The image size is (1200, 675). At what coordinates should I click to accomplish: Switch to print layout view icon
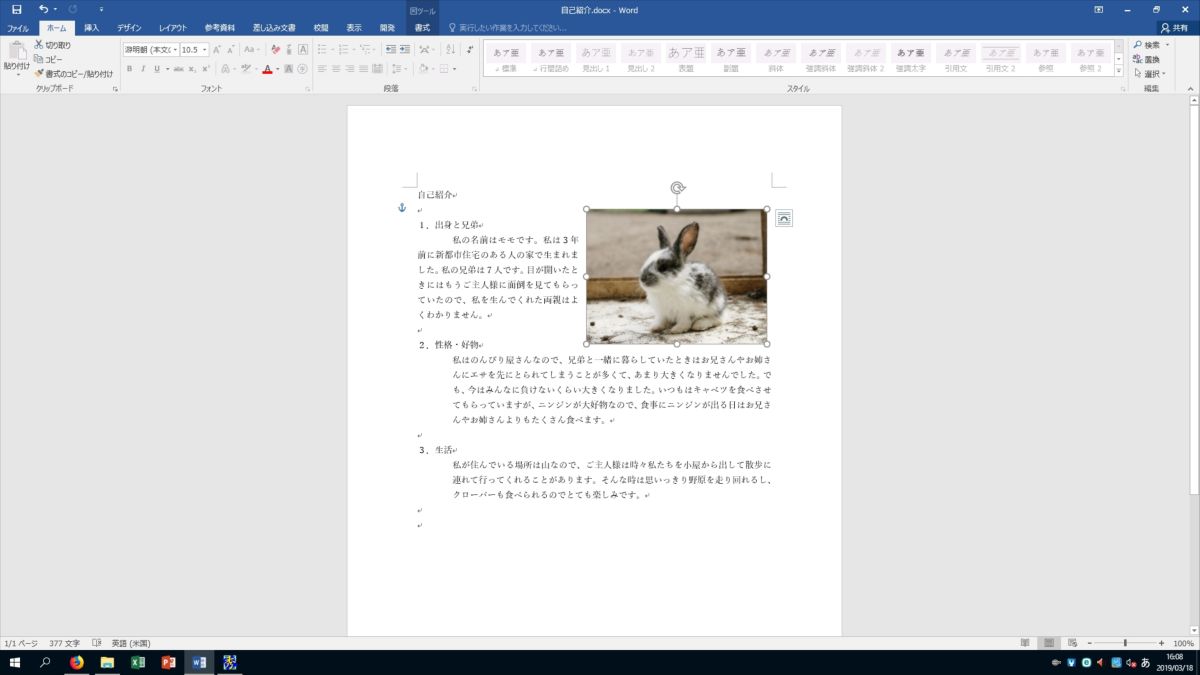[x=1049, y=643]
